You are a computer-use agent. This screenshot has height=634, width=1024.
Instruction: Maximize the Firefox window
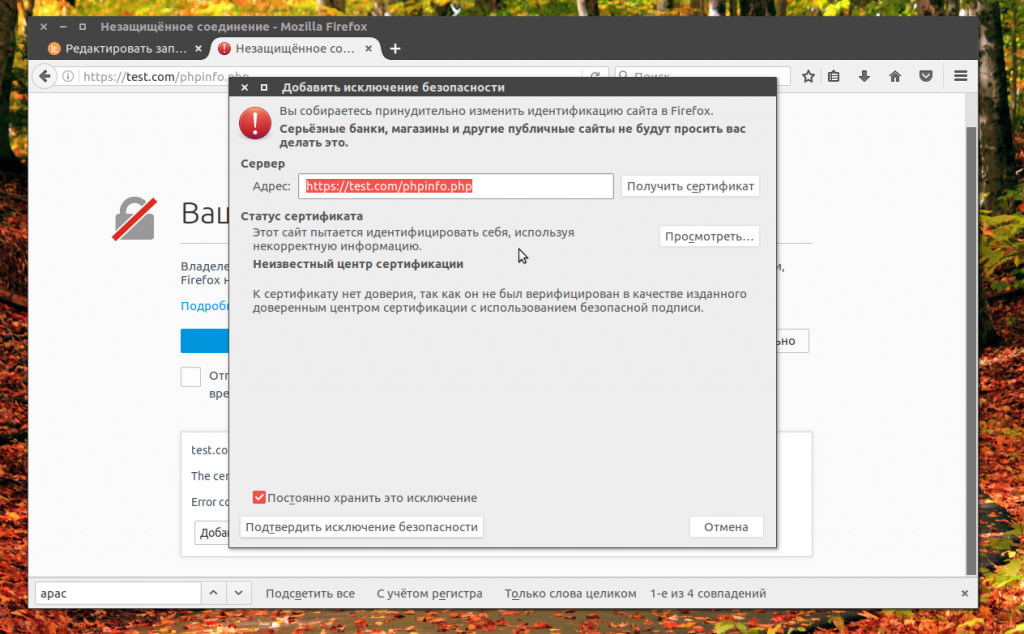[x=82, y=27]
